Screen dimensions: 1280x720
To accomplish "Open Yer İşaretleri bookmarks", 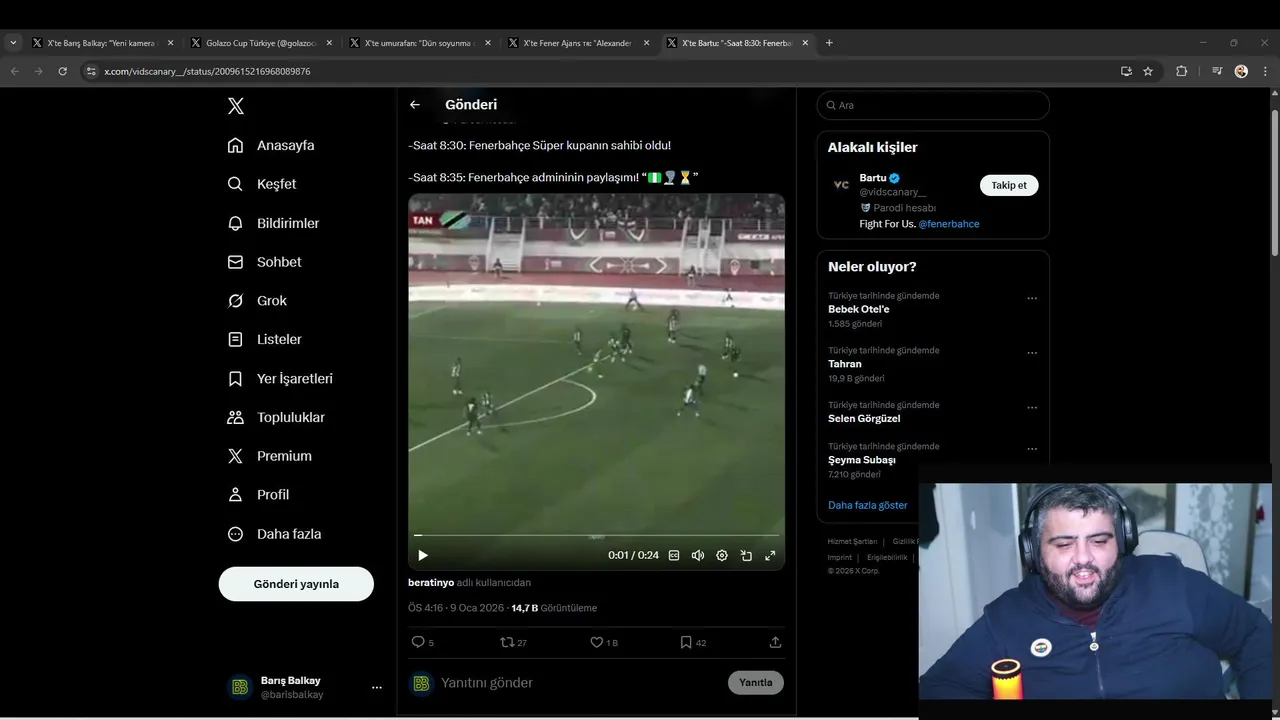I will 280,379.
